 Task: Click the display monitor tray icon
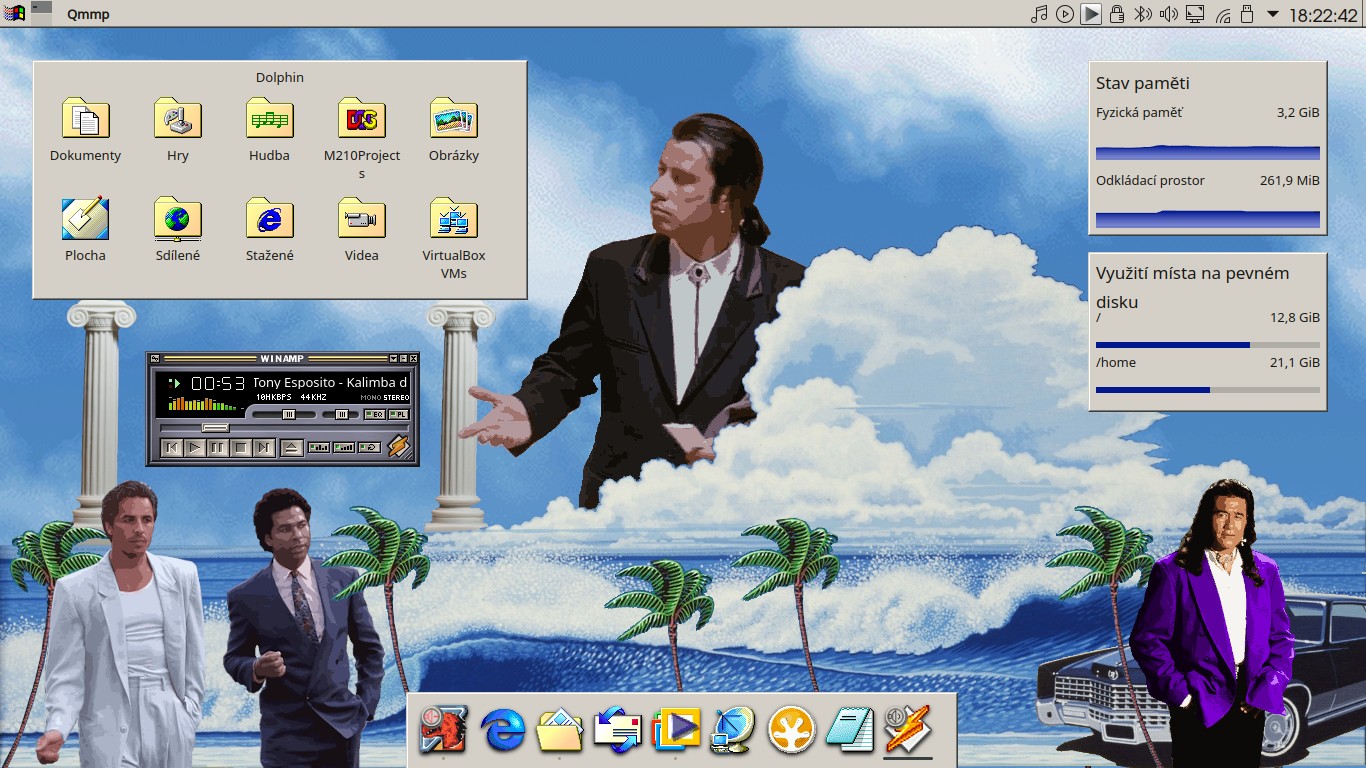[1194, 14]
